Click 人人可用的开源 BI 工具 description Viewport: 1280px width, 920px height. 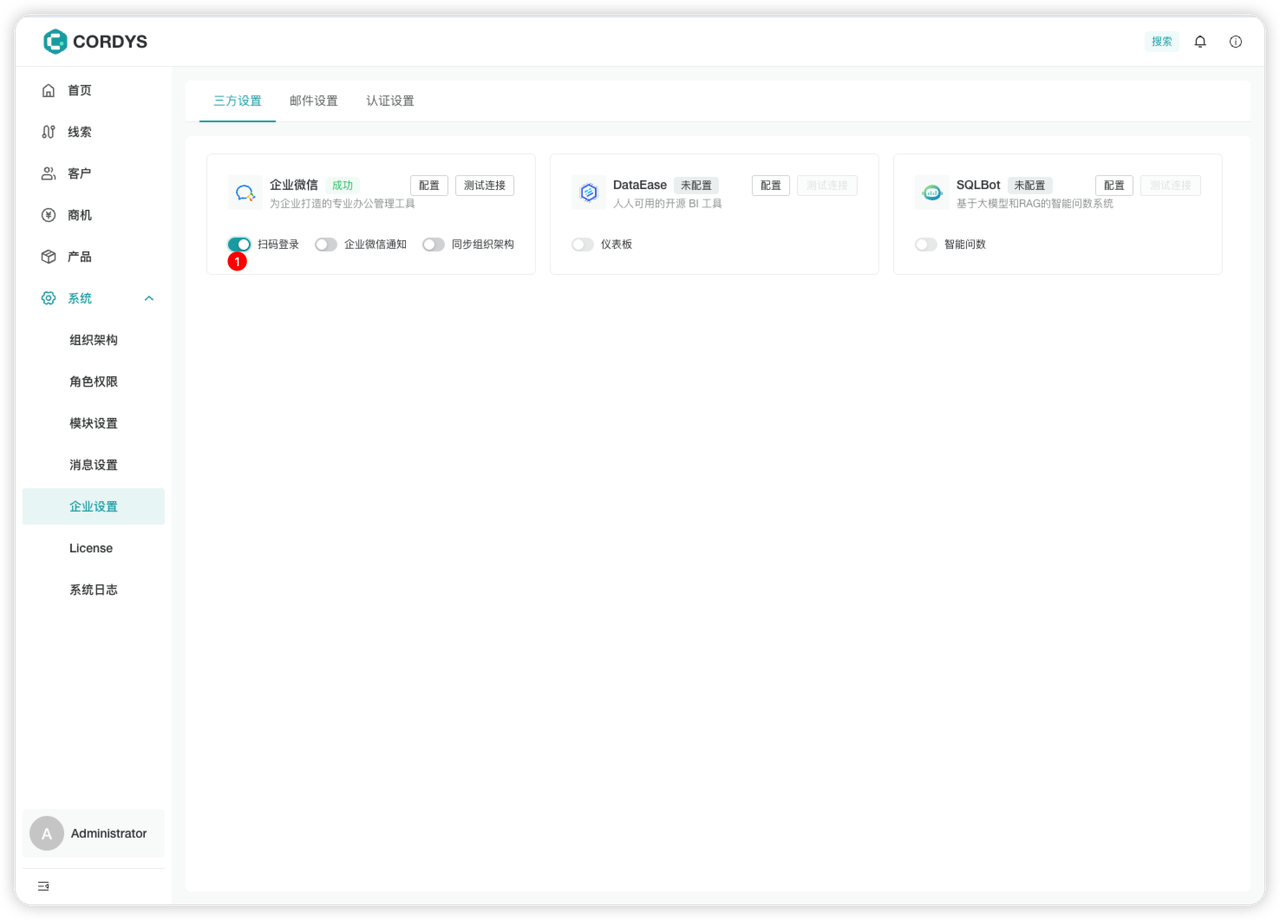(667, 203)
